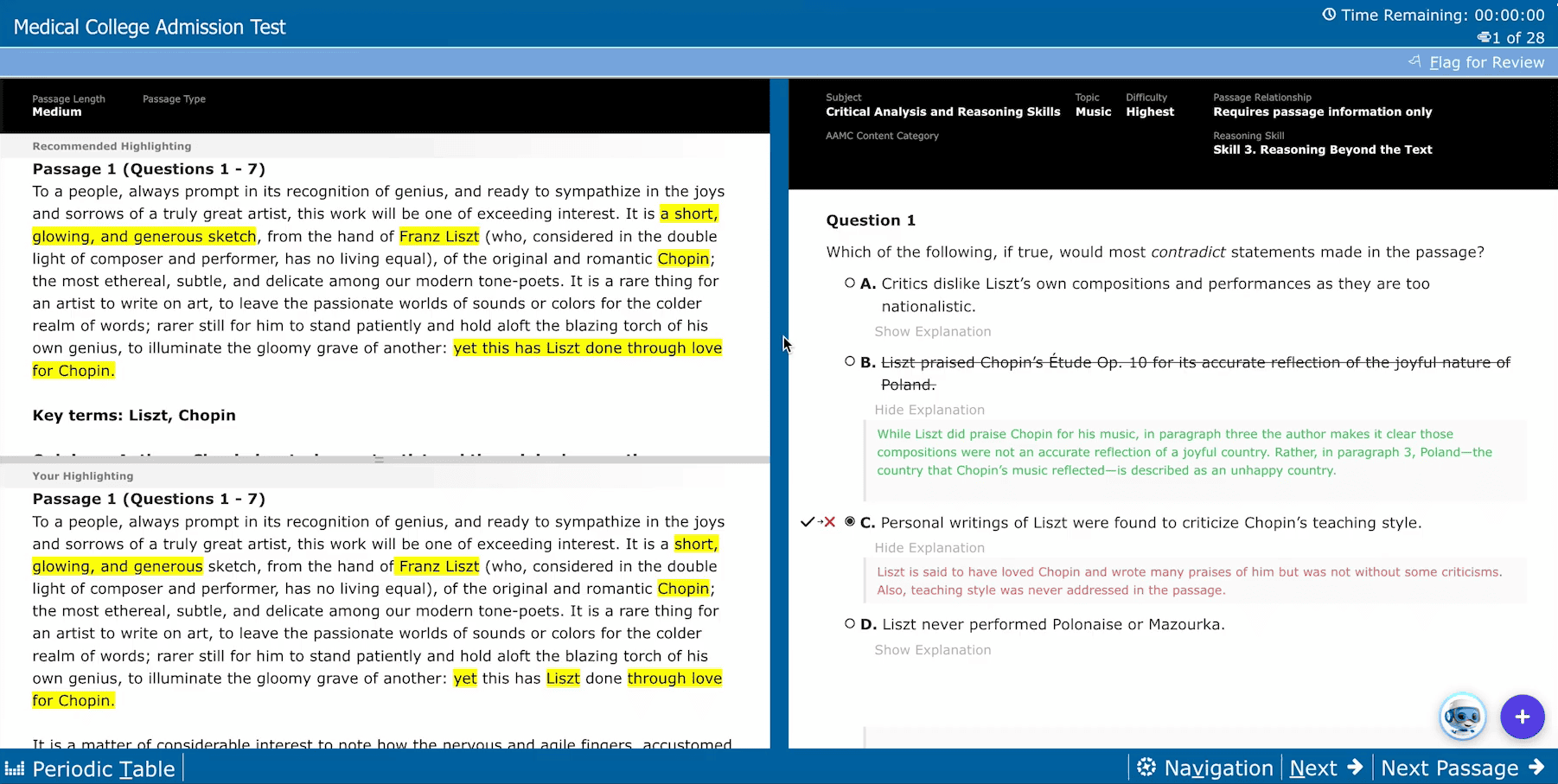The width and height of the screenshot is (1558, 784).
Task: Select answer choice A radio button
Action: click(850, 282)
